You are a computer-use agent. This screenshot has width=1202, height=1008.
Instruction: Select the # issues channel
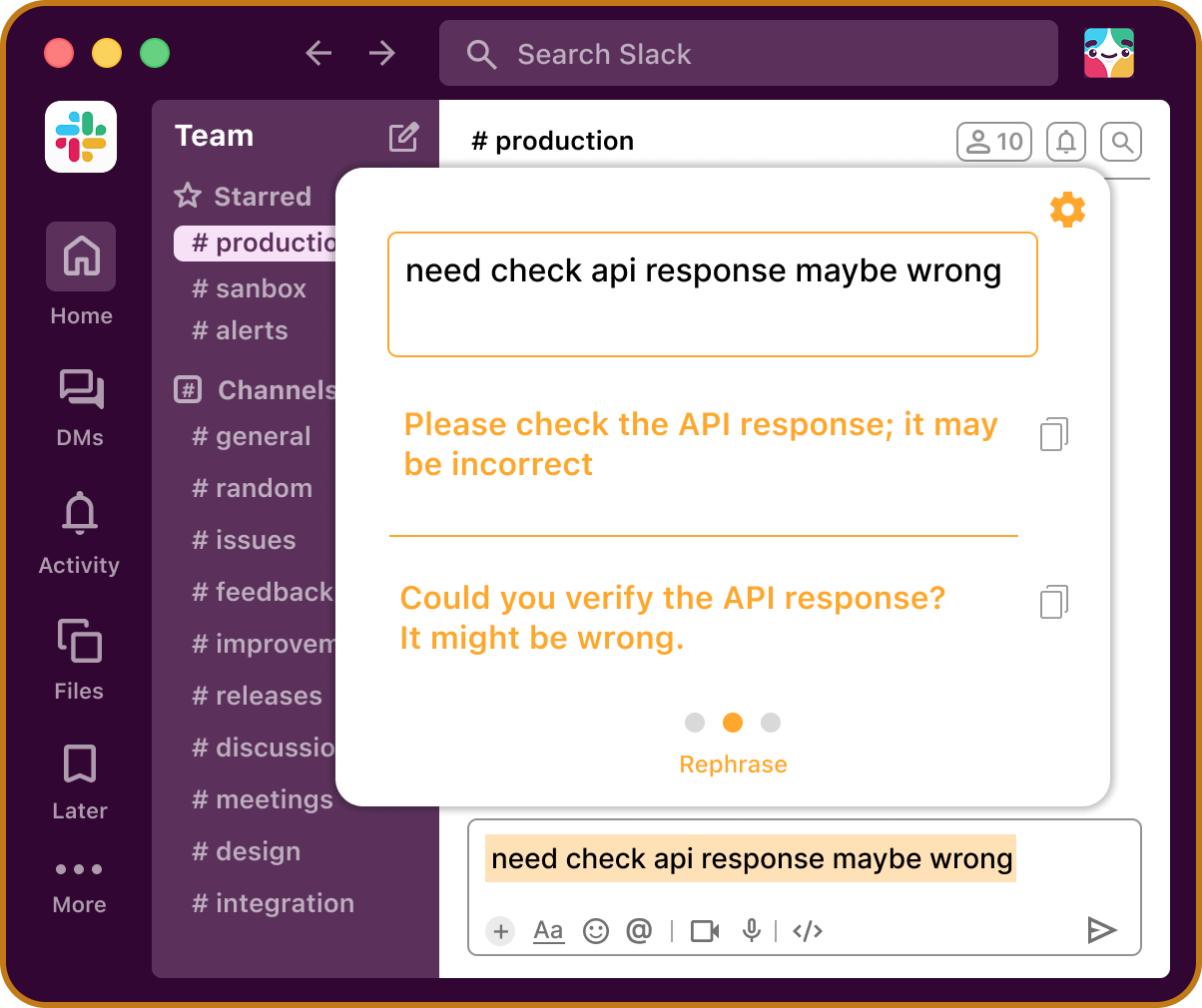(x=245, y=540)
